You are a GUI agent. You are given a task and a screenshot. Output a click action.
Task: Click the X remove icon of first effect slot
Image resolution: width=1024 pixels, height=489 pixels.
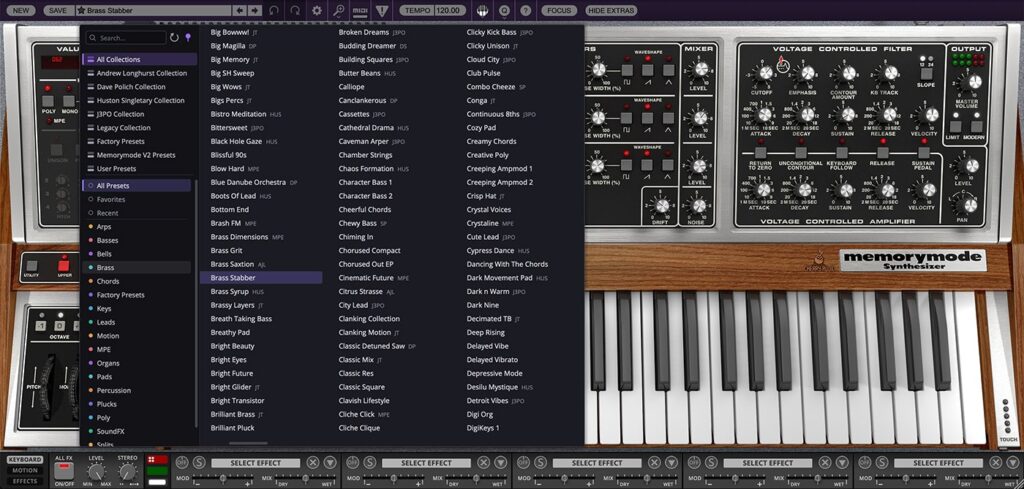[313, 462]
